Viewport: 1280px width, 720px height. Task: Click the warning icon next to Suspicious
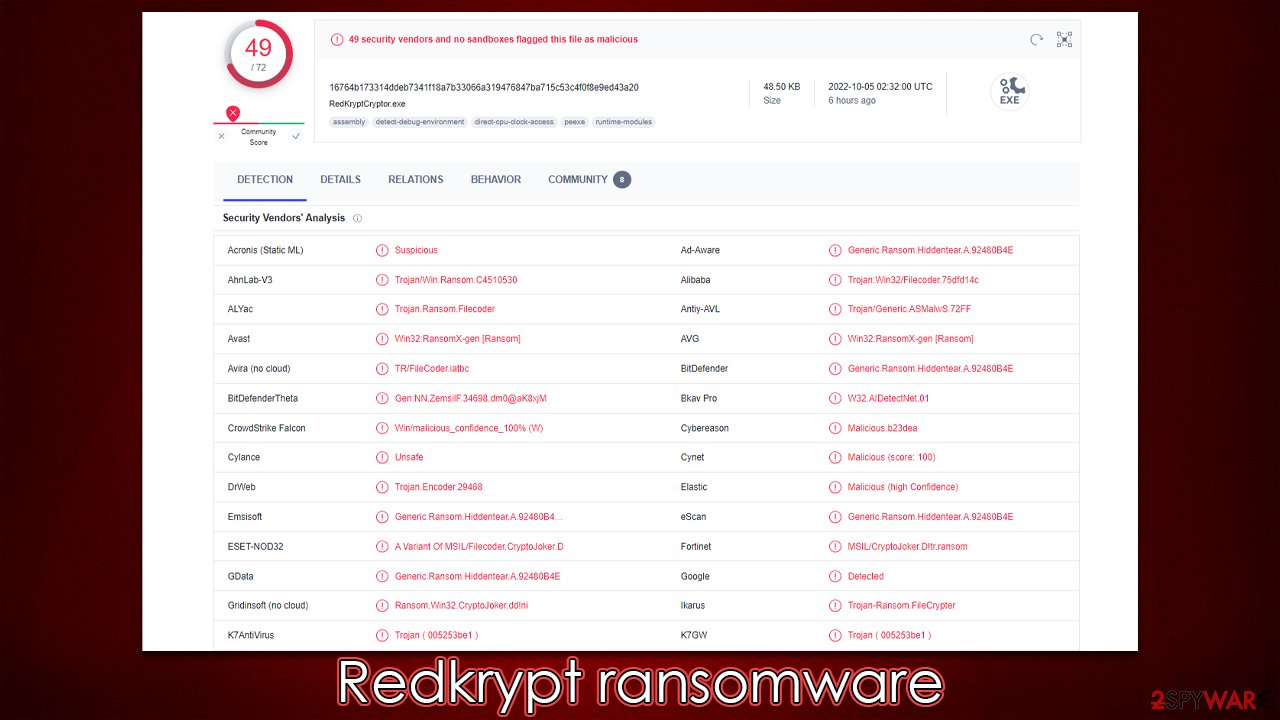(382, 250)
